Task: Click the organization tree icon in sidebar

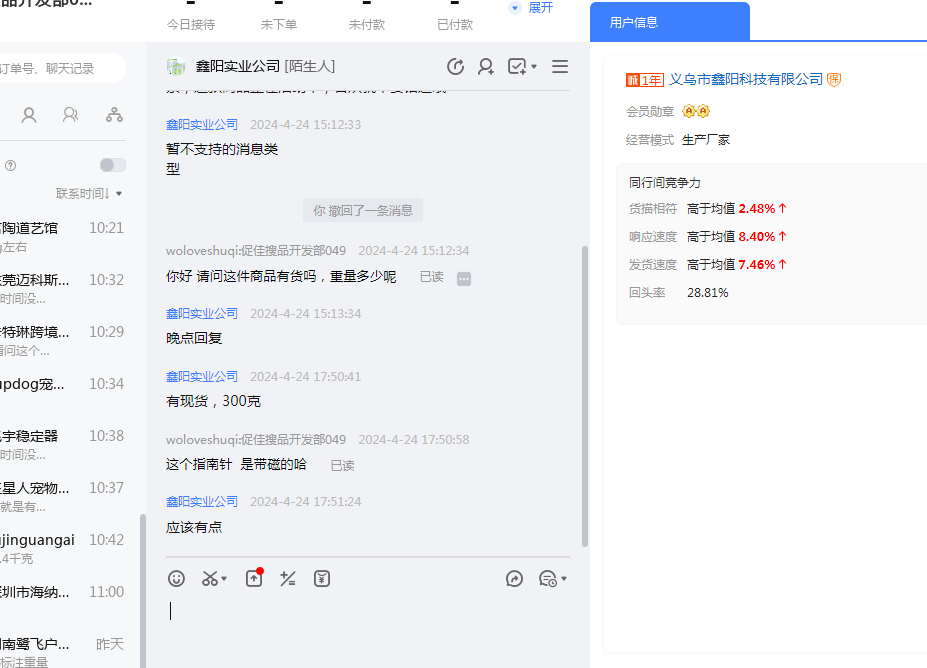Action: point(114,115)
